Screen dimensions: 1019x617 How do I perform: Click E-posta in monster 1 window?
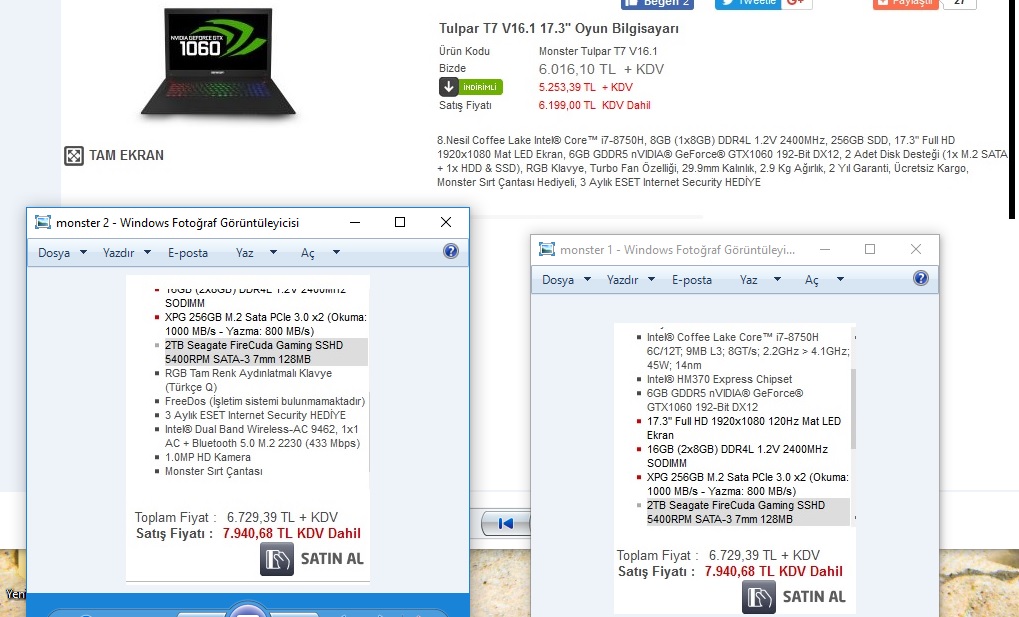(692, 280)
